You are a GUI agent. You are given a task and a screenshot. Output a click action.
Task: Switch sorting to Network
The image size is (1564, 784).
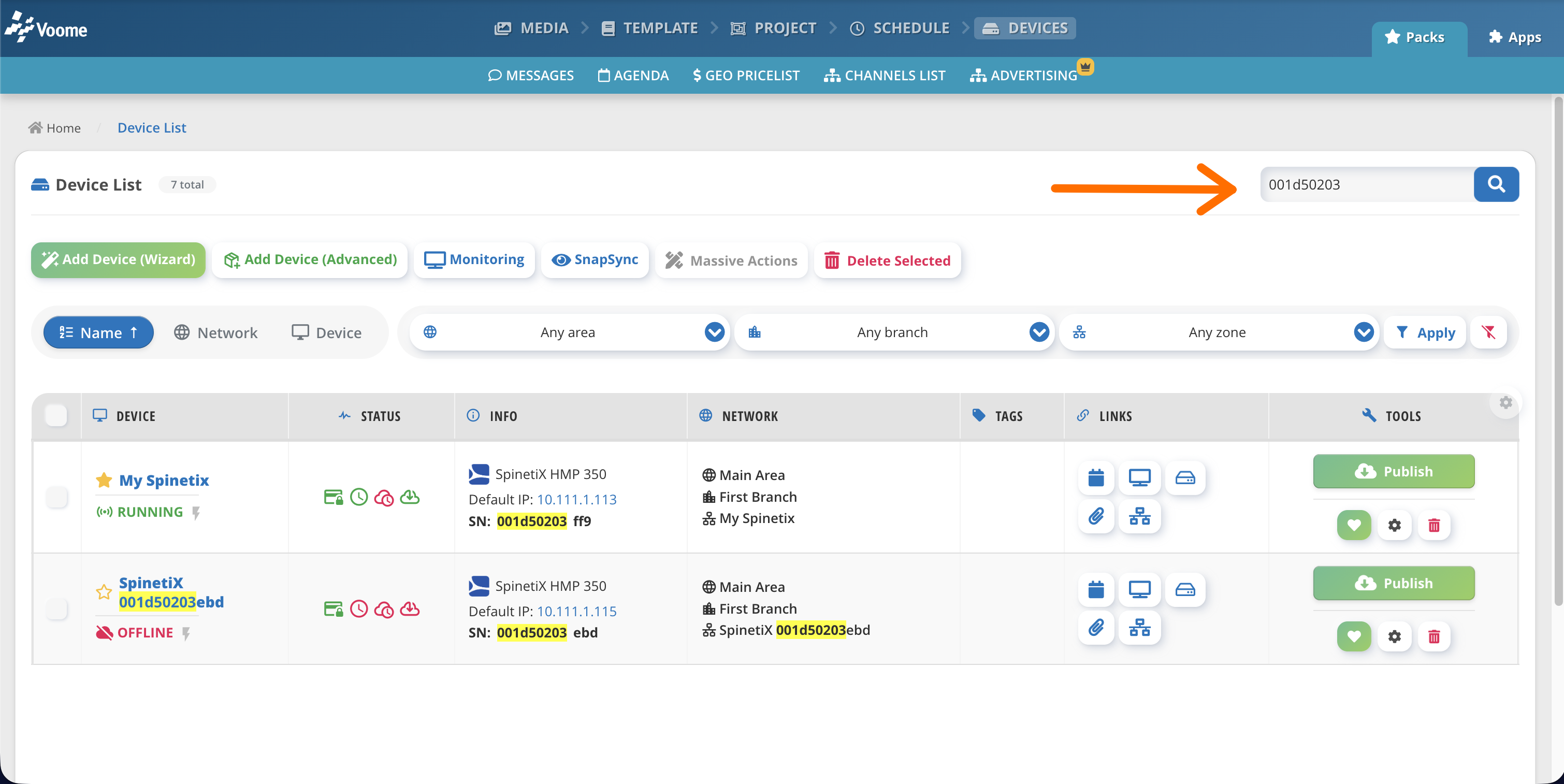point(215,333)
